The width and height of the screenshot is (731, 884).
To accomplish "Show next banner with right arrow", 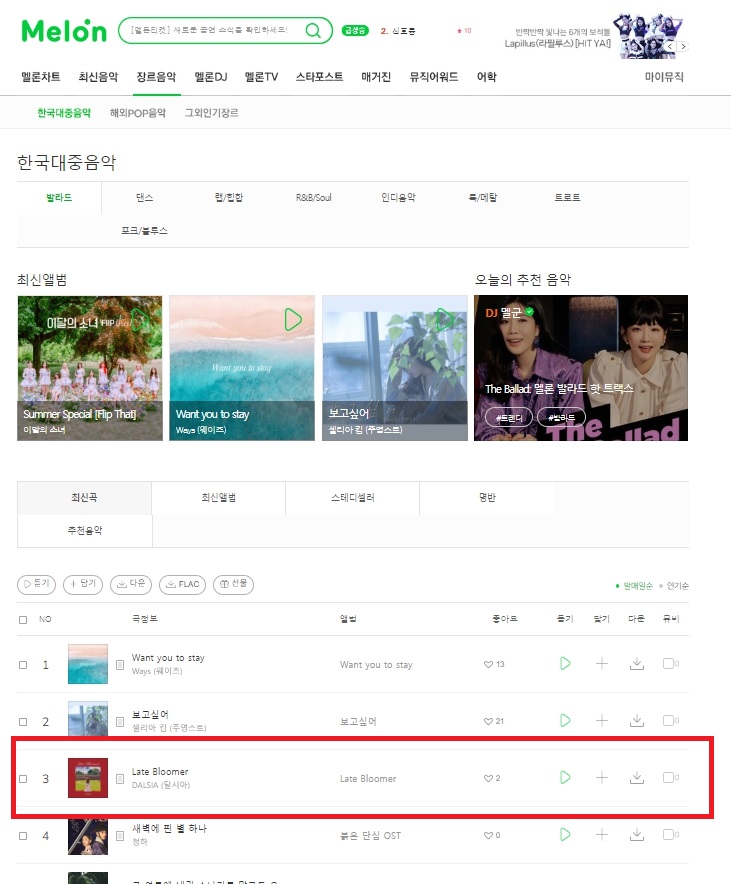I will click(x=683, y=47).
